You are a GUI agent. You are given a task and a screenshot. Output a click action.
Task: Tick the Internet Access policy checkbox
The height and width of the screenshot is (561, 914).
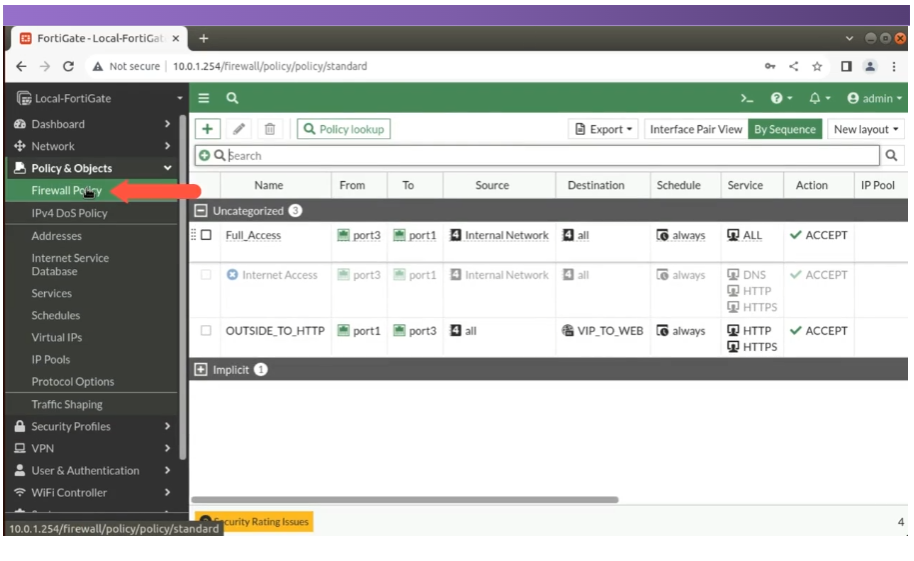[x=206, y=274]
